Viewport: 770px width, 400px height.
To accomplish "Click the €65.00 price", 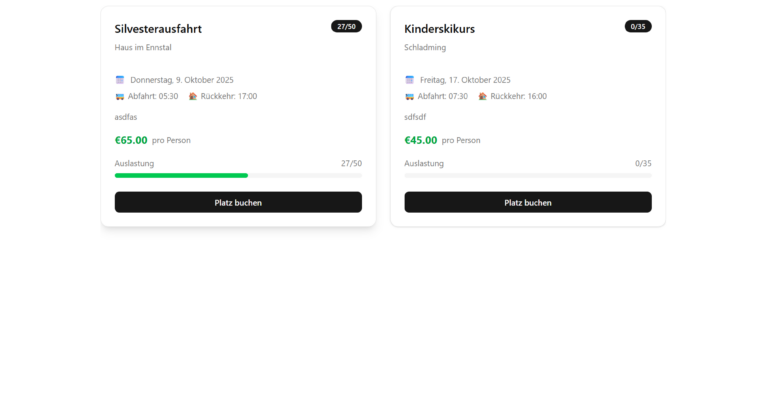I will pos(131,140).
